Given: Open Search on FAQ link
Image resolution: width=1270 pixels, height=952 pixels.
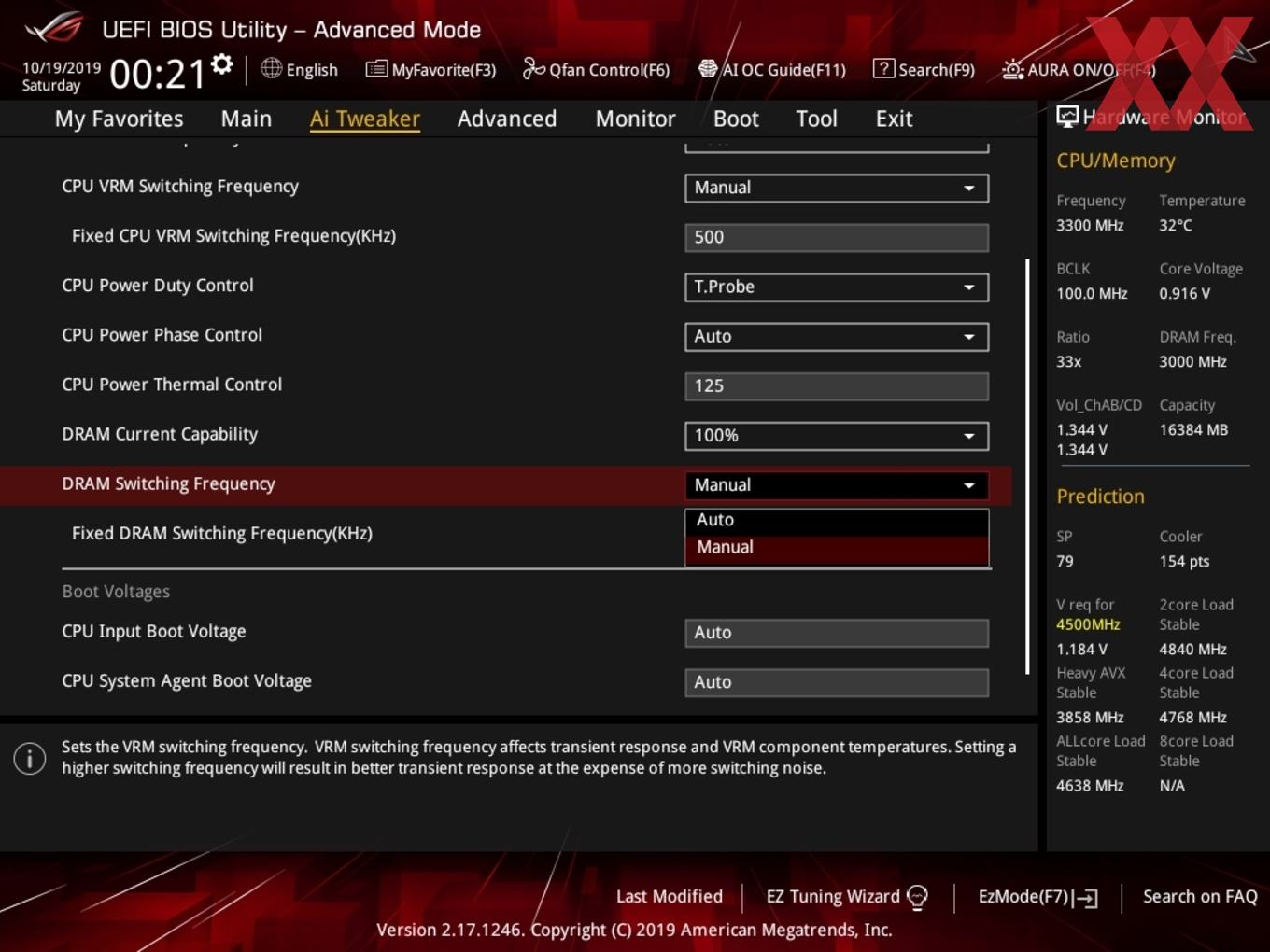Looking at the screenshot, I should [x=1200, y=897].
